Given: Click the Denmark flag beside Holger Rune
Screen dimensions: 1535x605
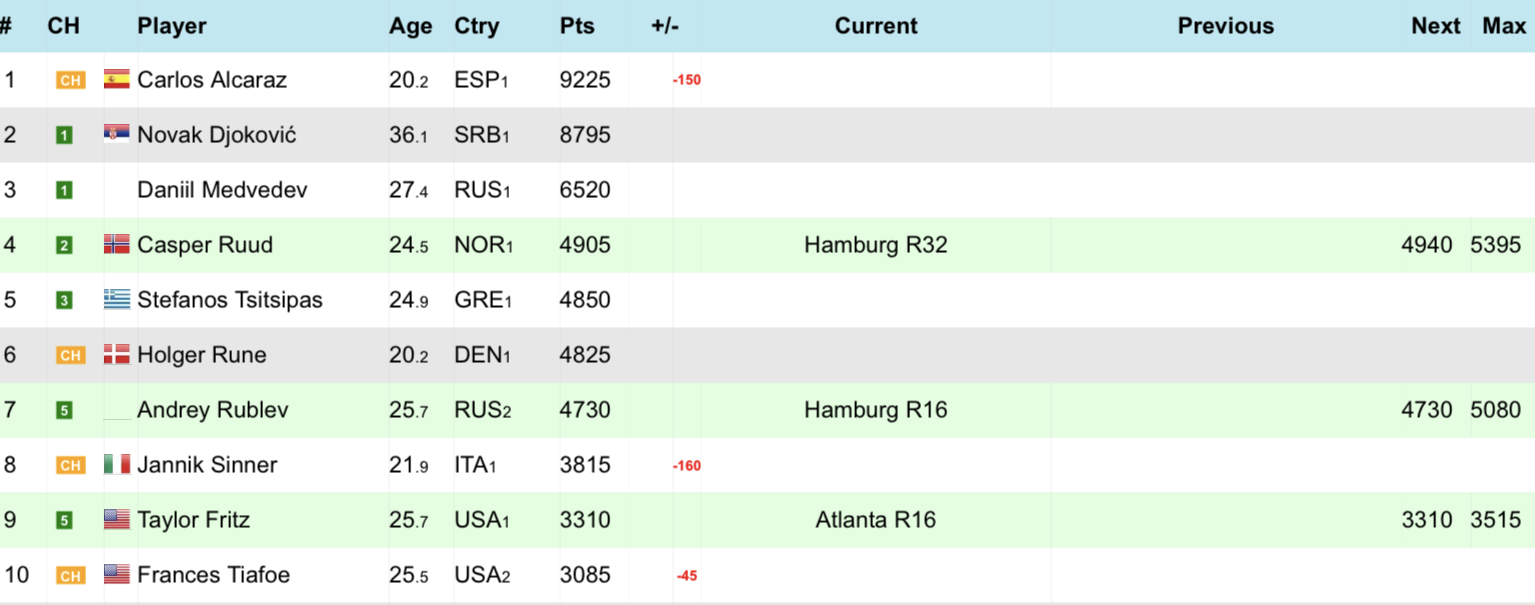Looking at the screenshot, I should point(117,355).
